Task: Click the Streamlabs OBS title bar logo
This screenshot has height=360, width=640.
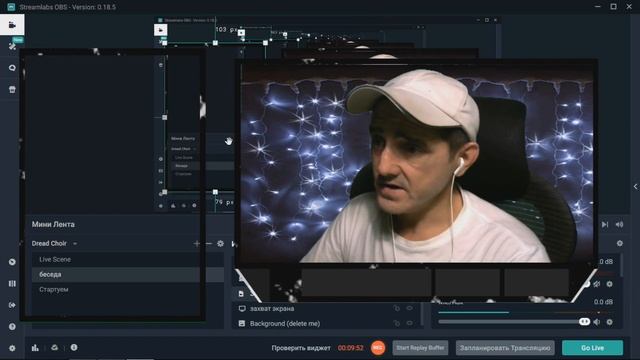Action: point(11,7)
